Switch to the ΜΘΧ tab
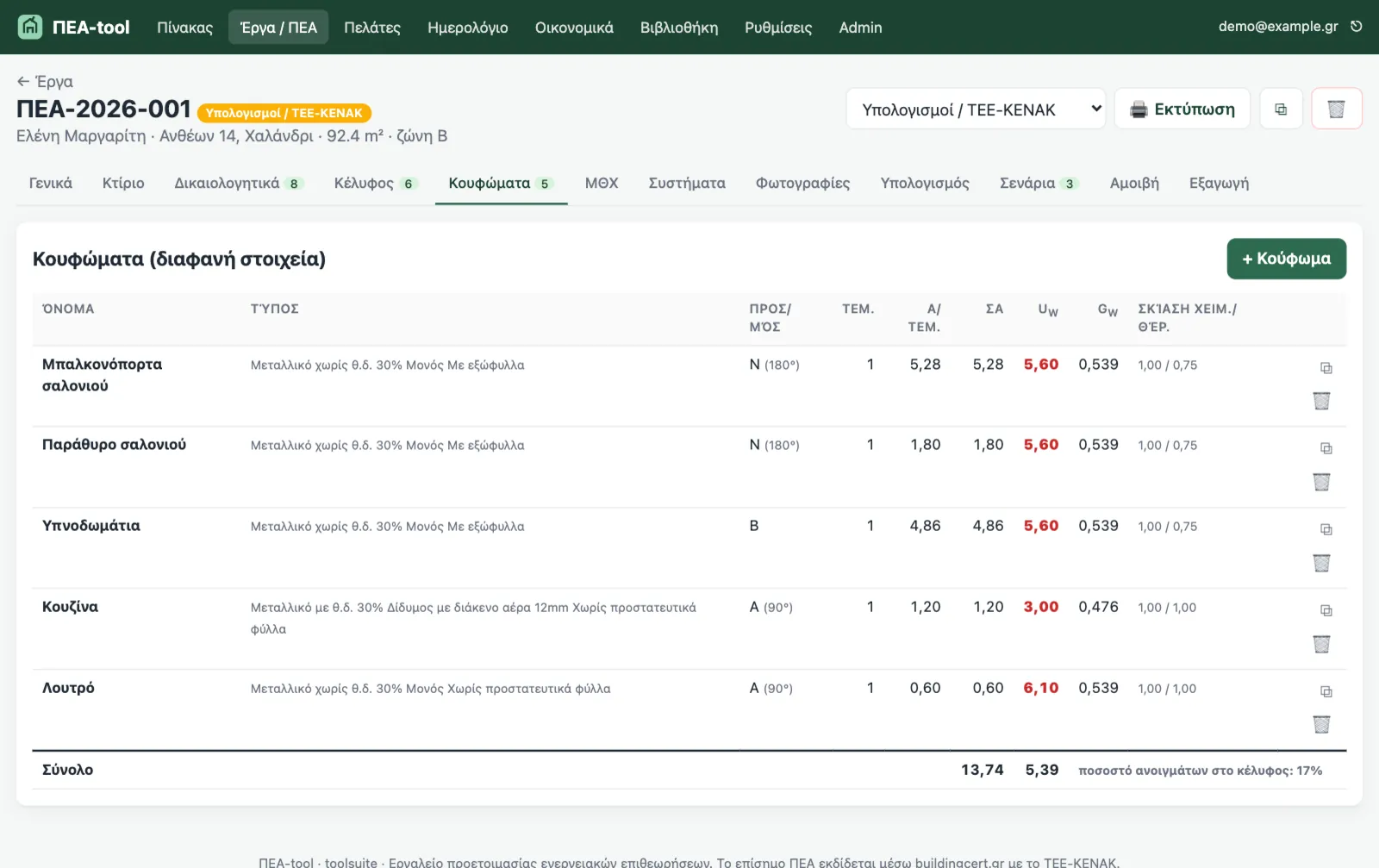This screenshot has height=868, width=1379. click(602, 183)
